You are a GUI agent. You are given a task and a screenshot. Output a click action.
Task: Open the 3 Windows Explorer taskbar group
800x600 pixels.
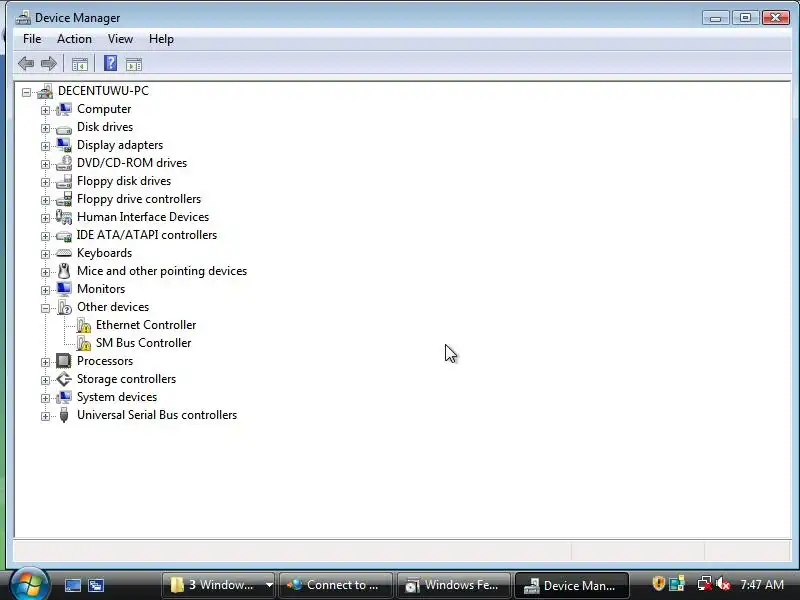tap(219, 585)
